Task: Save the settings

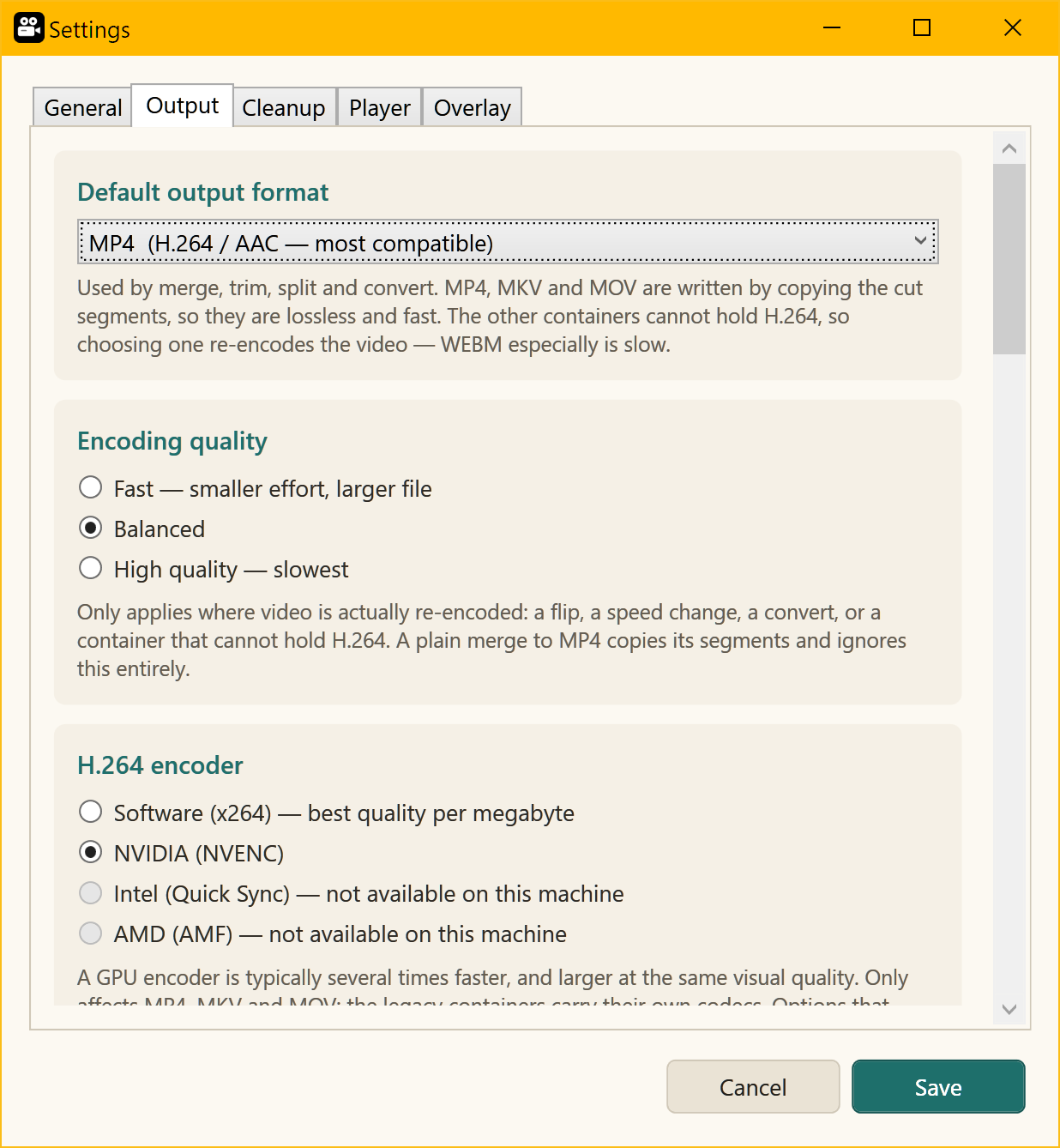Action: [938, 1087]
